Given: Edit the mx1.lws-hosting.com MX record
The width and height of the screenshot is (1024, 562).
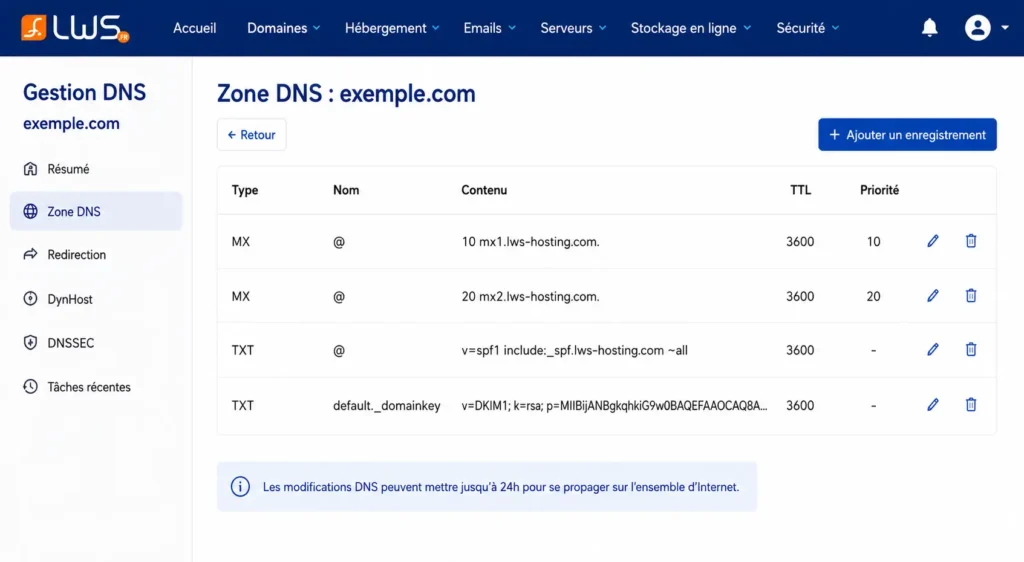Looking at the screenshot, I should pos(933,241).
